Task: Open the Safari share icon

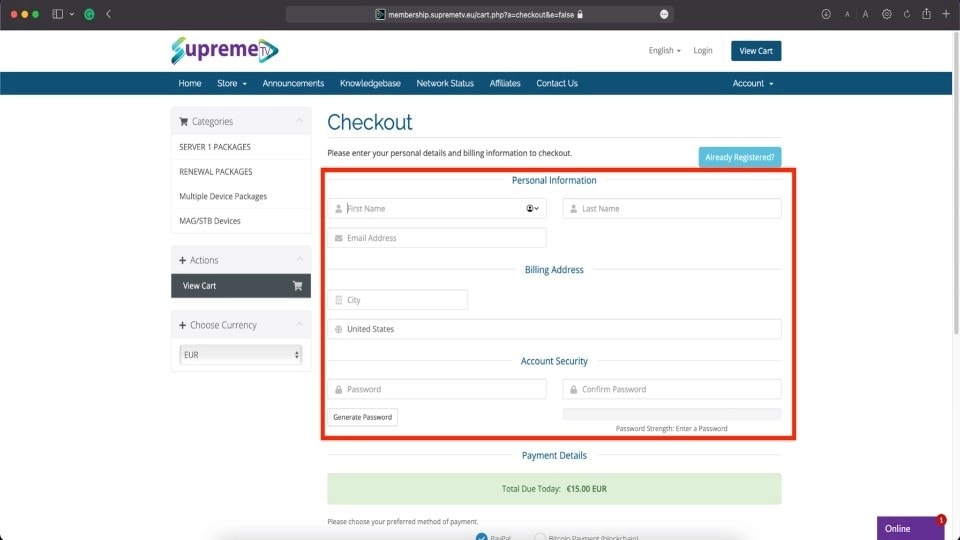Action: (926, 13)
